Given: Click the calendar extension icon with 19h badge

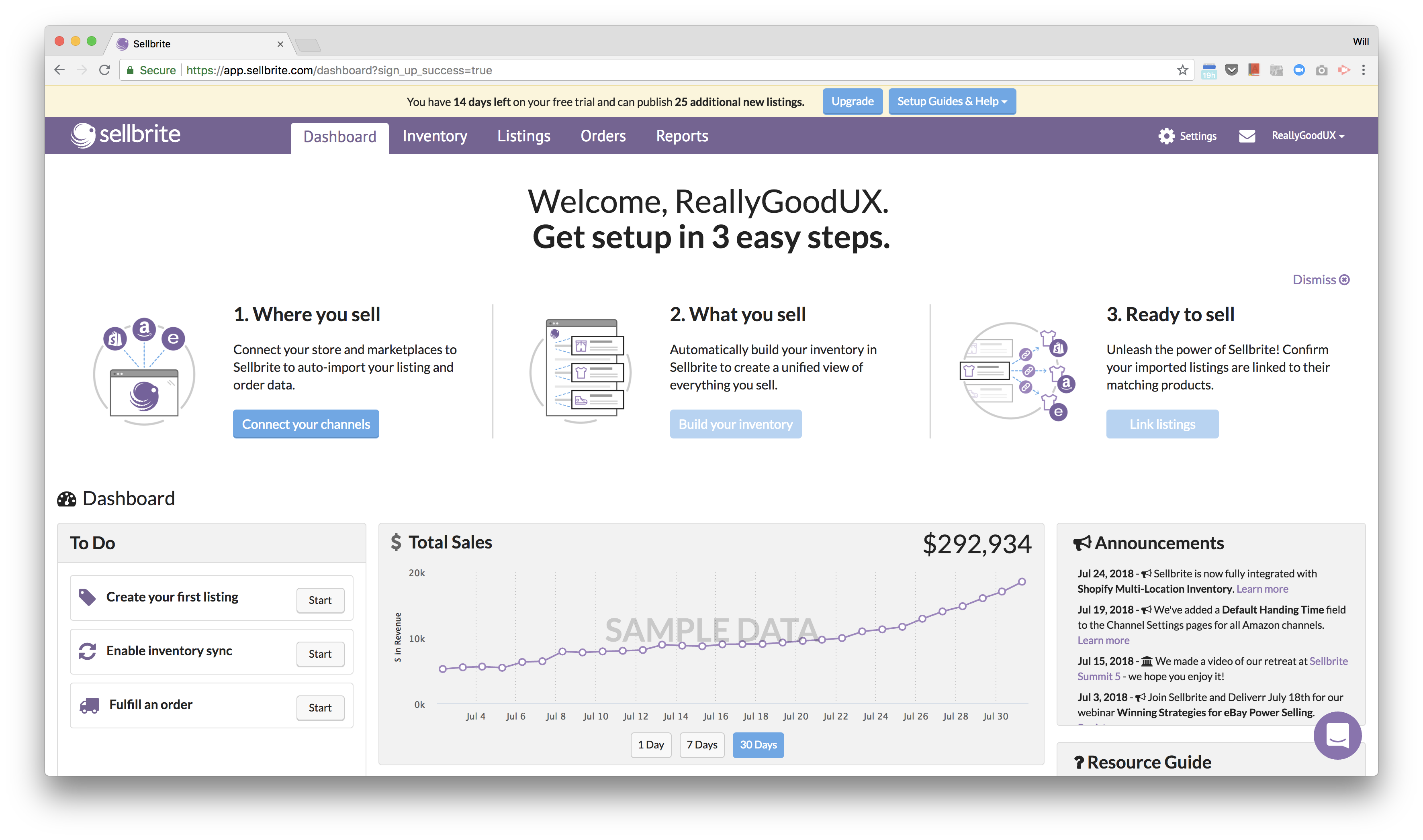Looking at the screenshot, I should click(1209, 71).
